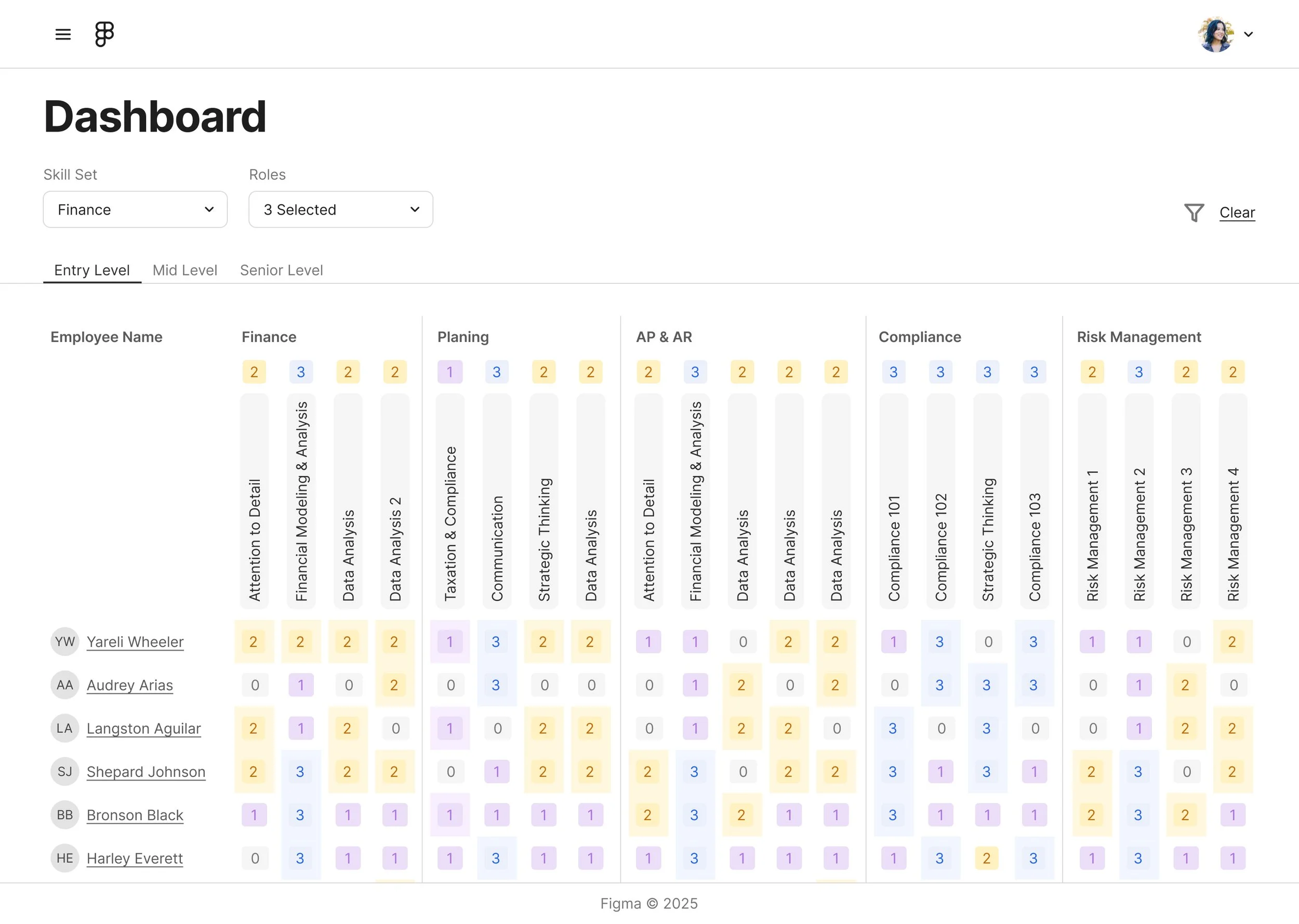The image size is (1299, 924).
Task: Click the Figma logo icon
Action: click(x=104, y=34)
